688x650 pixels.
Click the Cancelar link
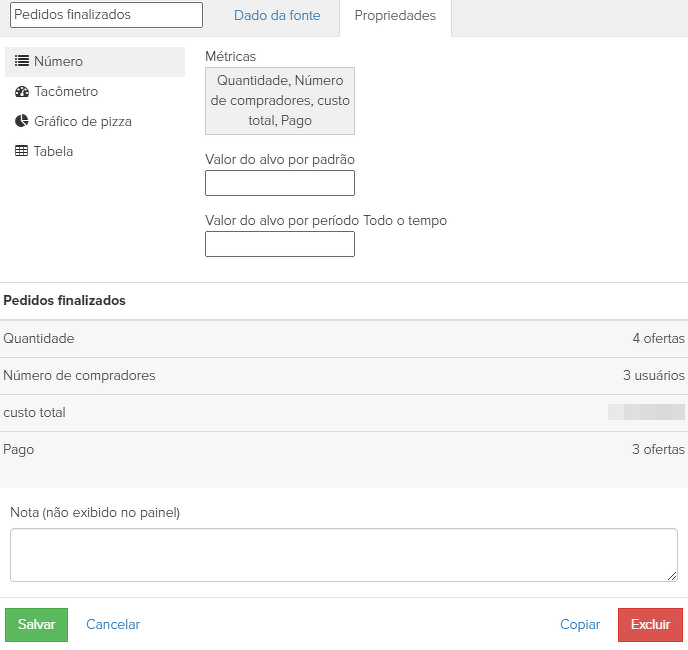[113, 625]
